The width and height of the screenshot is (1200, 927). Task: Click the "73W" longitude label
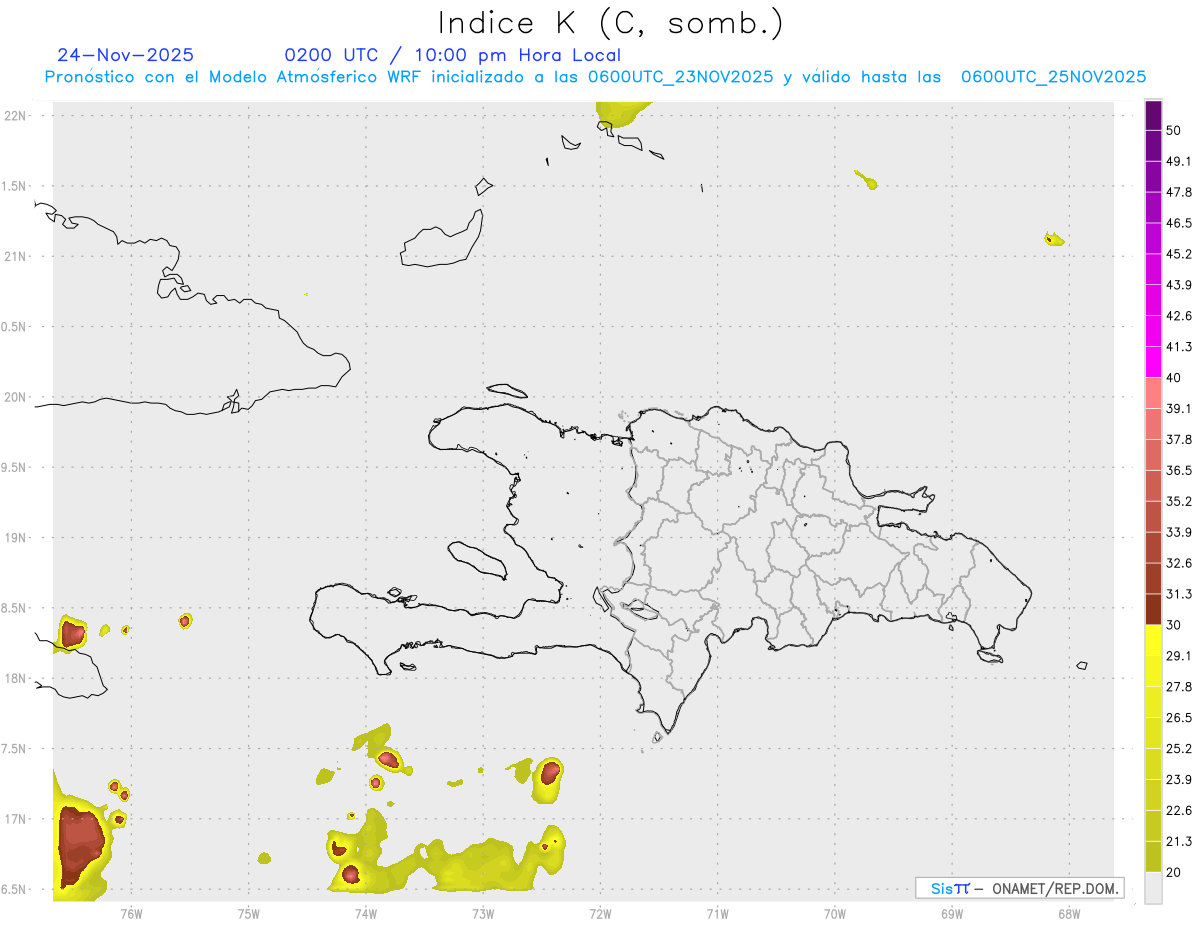[483, 913]
